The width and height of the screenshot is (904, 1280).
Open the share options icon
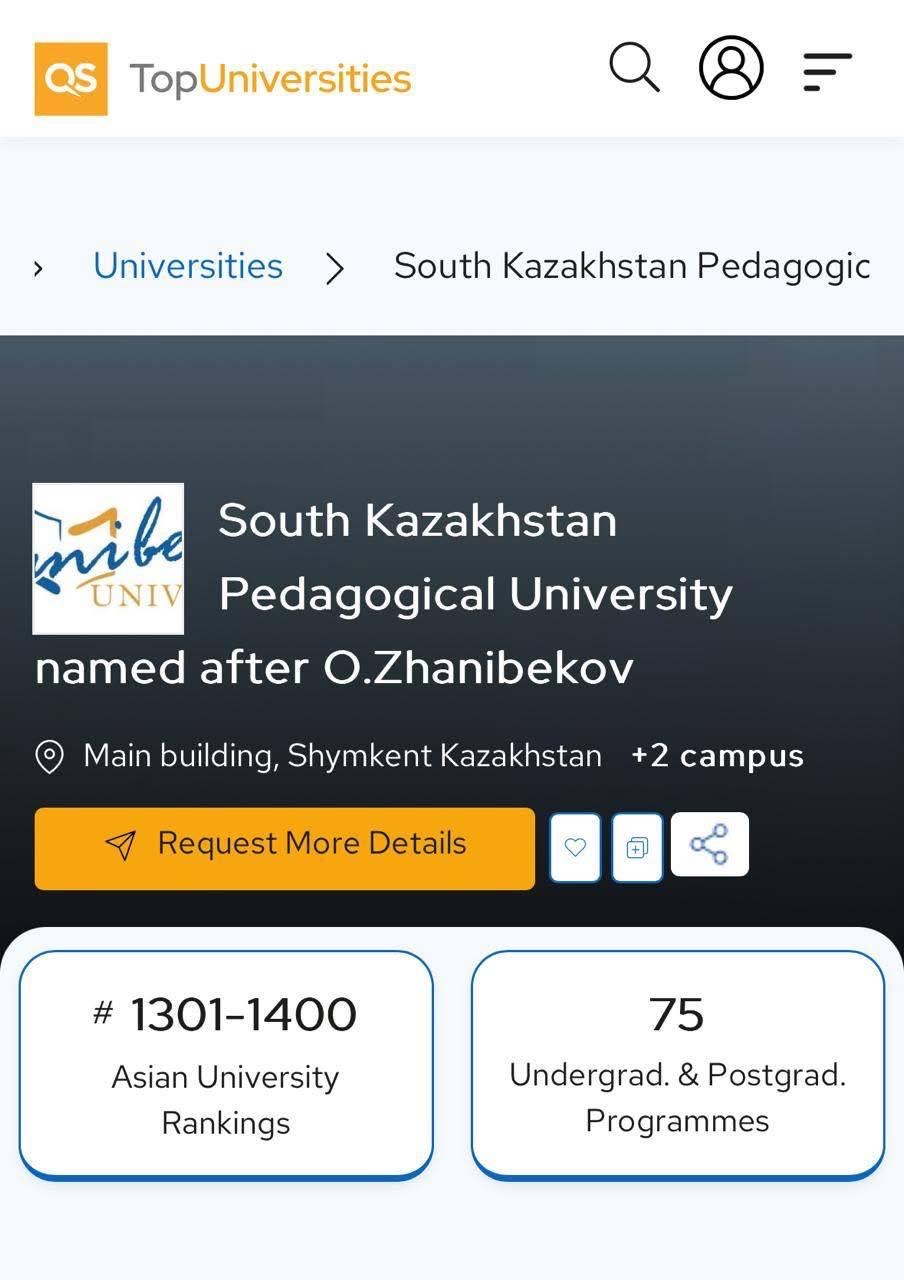pos(709,845)
